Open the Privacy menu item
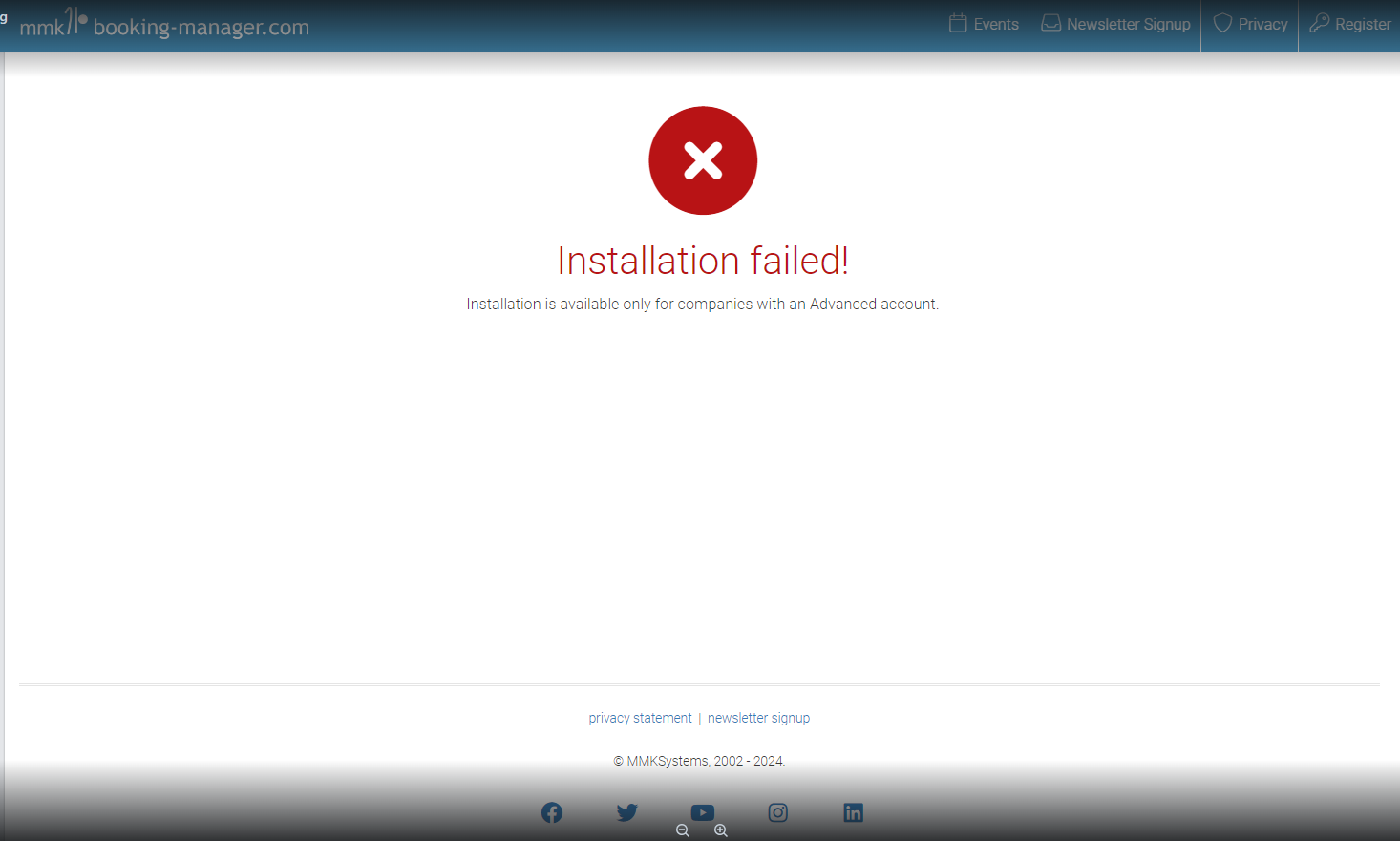Image resolution: width=1400 pixels, height=841 pixels. click(x=1250, y=24)
